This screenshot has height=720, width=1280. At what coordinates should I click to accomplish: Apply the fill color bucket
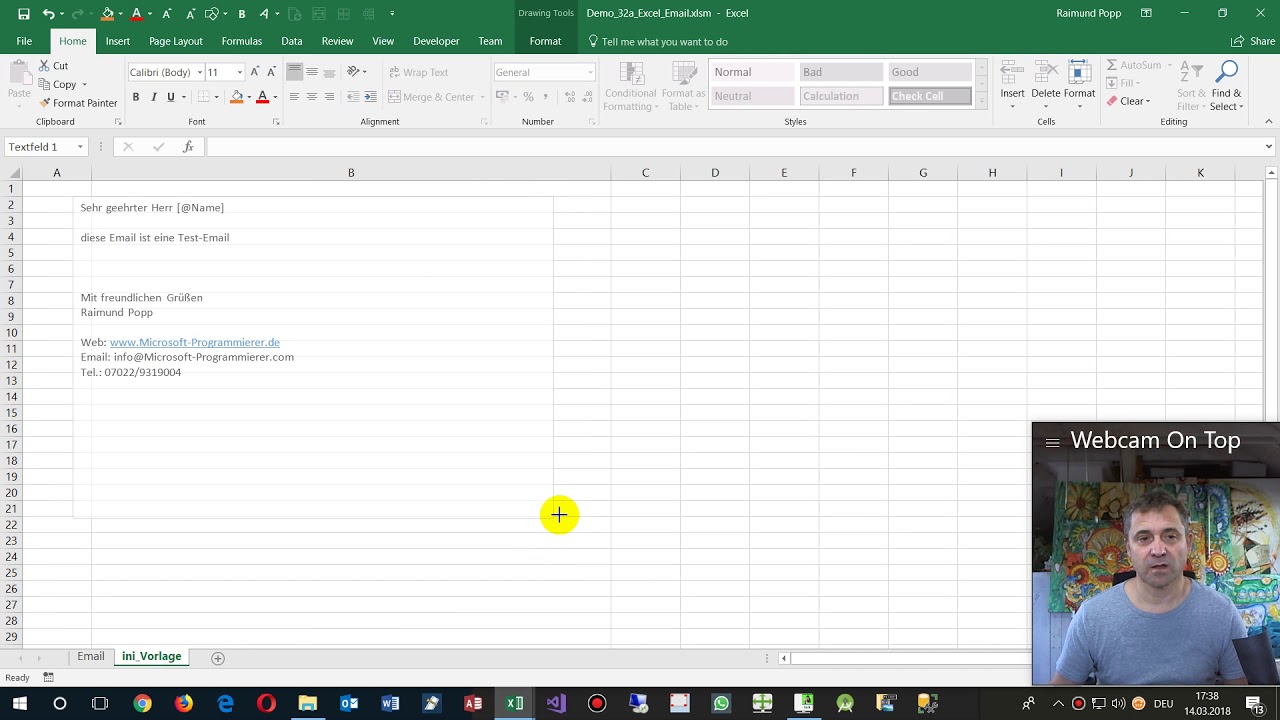coord(237,97)
